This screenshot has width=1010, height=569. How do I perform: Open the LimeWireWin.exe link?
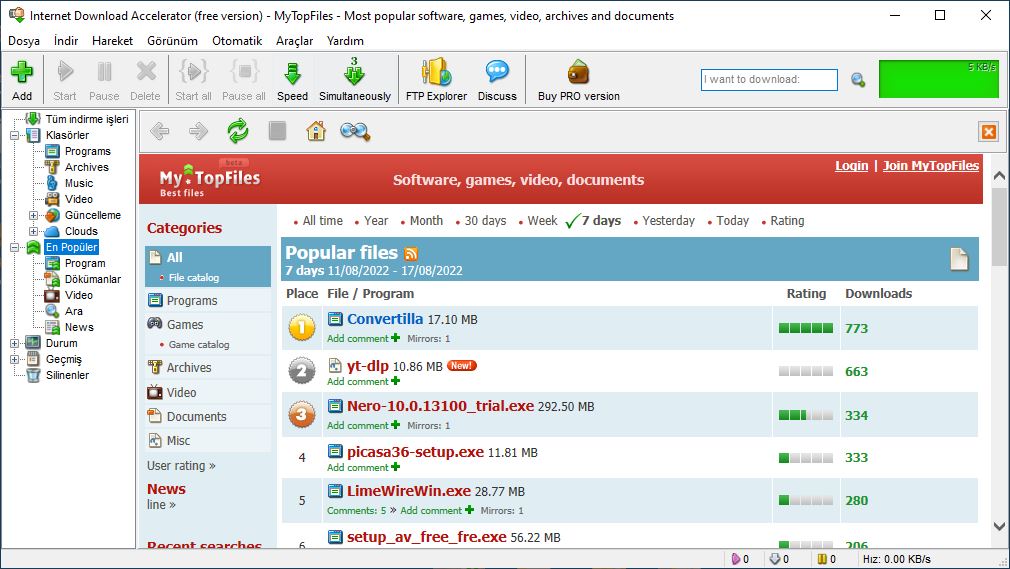pos(409,491)
